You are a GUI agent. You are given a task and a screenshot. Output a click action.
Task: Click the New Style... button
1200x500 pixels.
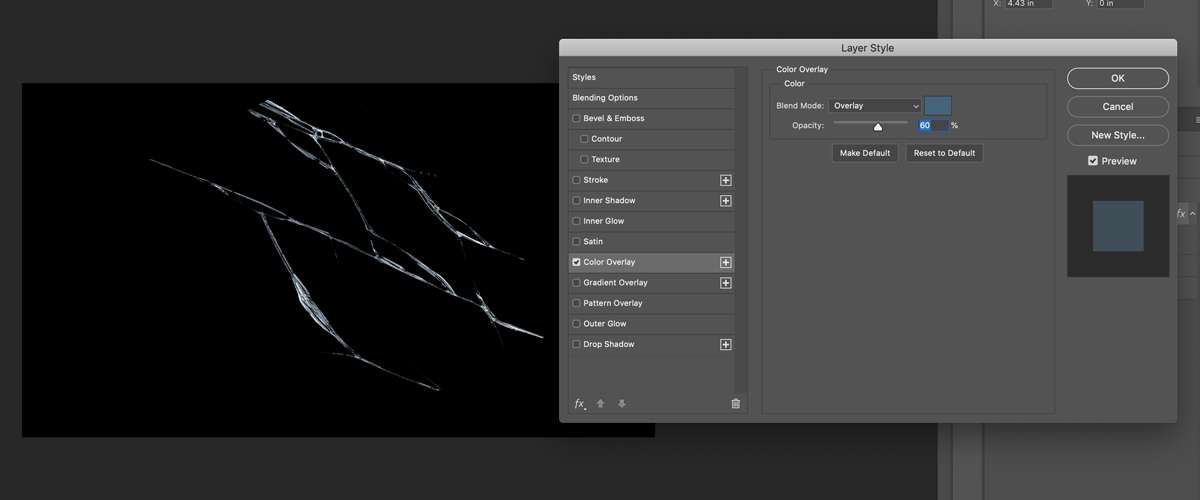(x=1118, y=134)
